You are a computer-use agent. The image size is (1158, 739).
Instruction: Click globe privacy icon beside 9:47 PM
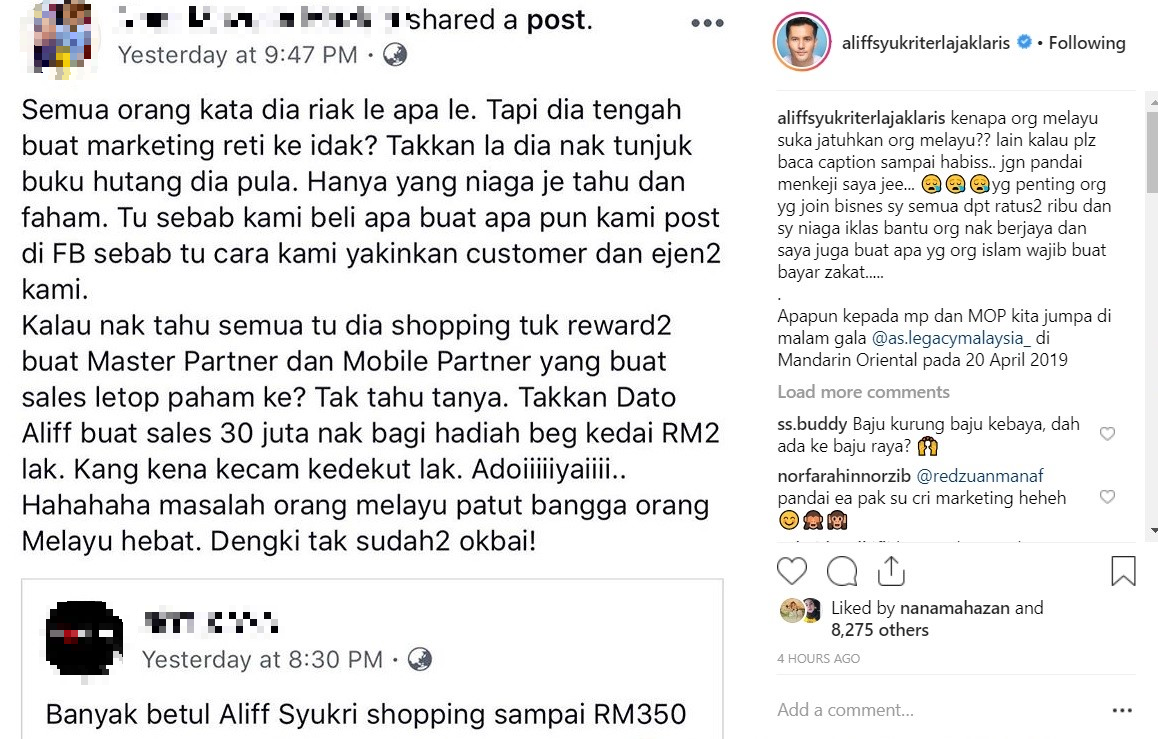point(395,55)
